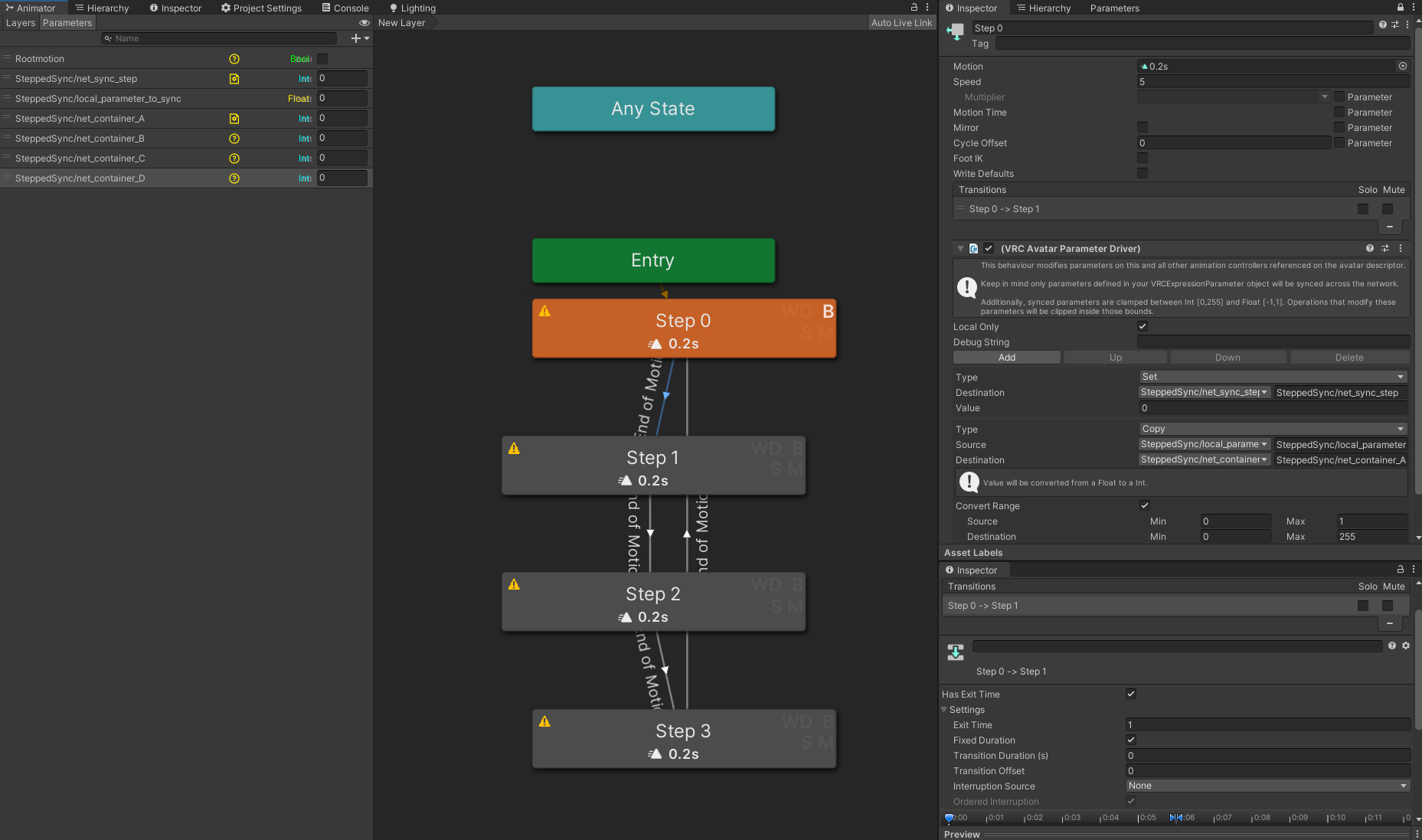Viewport: 1422px width, 840px height.
Task: Open the Interruption Source dropdown
Action: pos(1267,786)
